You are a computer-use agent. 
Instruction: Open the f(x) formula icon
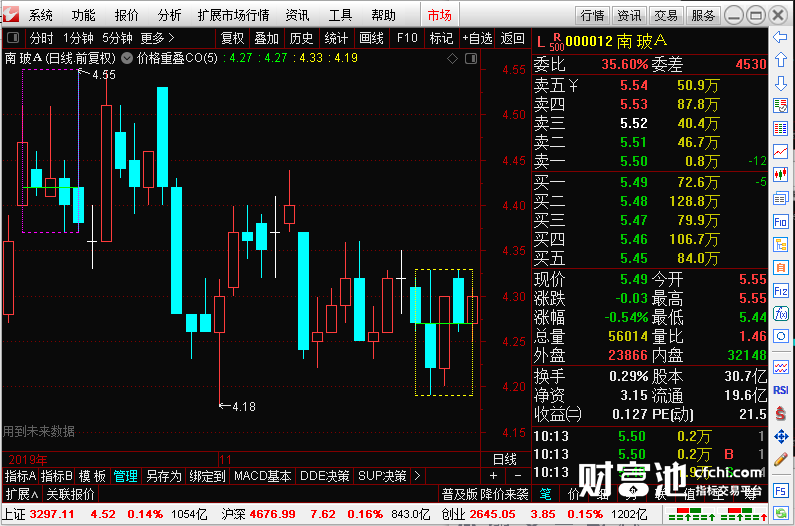pos(780,313)
